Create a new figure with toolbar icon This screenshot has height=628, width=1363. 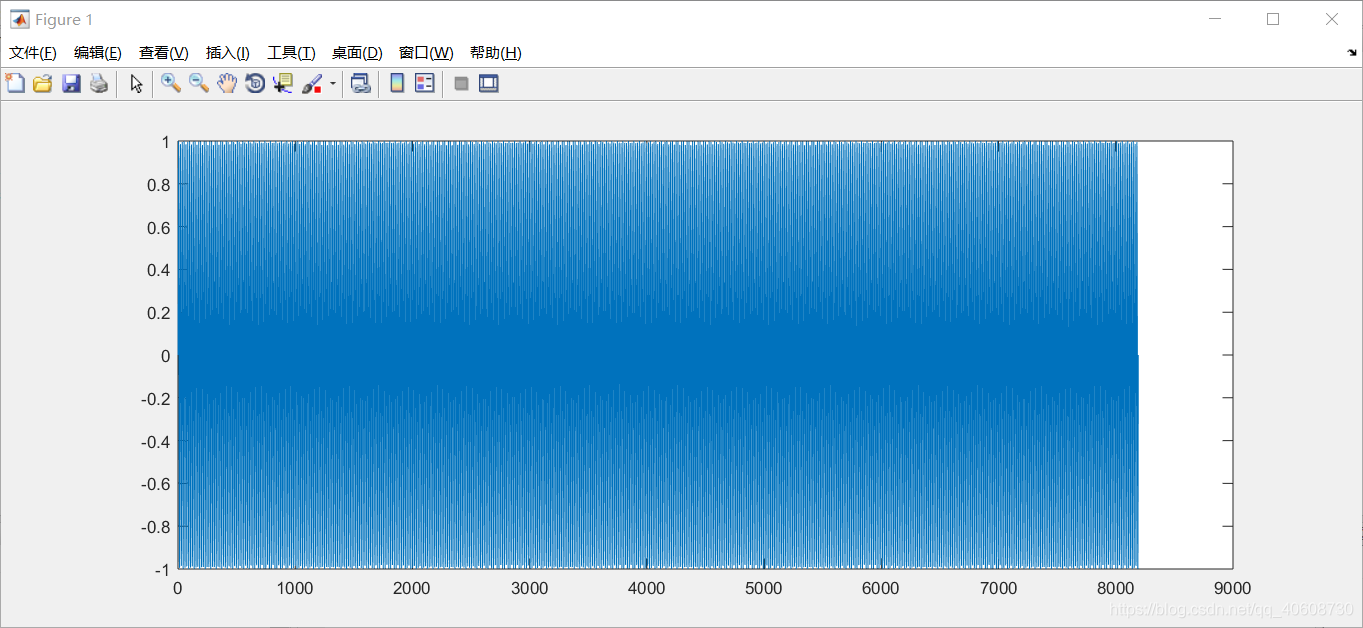point(15,83)
